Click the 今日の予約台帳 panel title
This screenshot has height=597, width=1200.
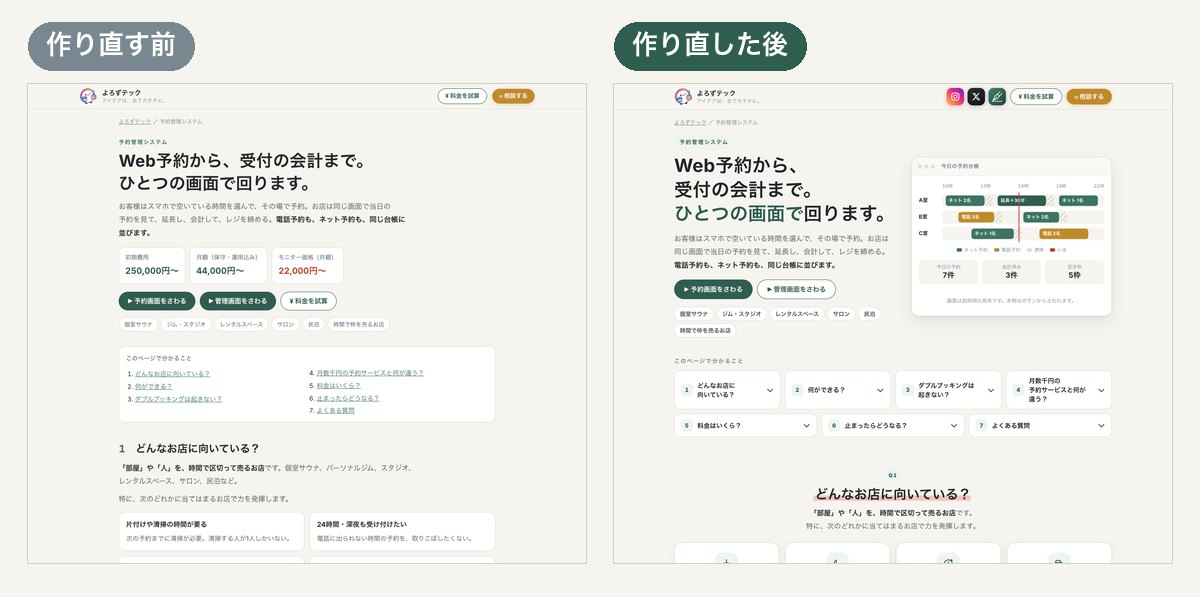[960, 166]
